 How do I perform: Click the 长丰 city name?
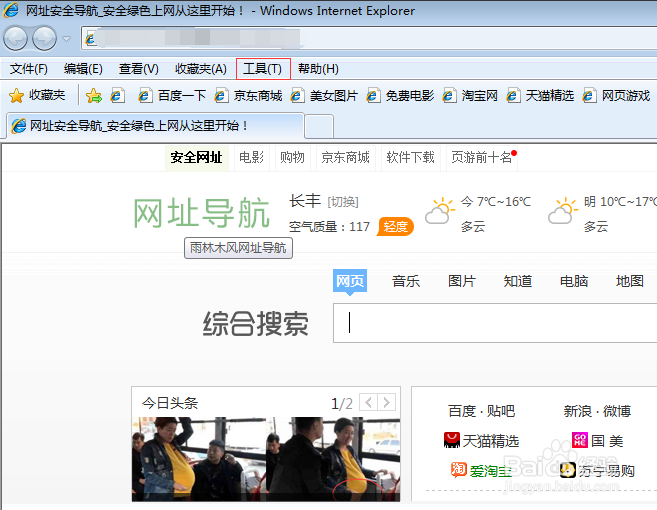tap(305, 201)
